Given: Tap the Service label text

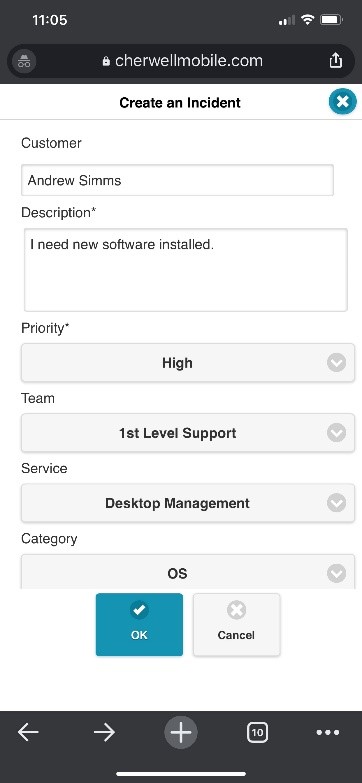Looking at the screenshot, I should tap(44, 468).
